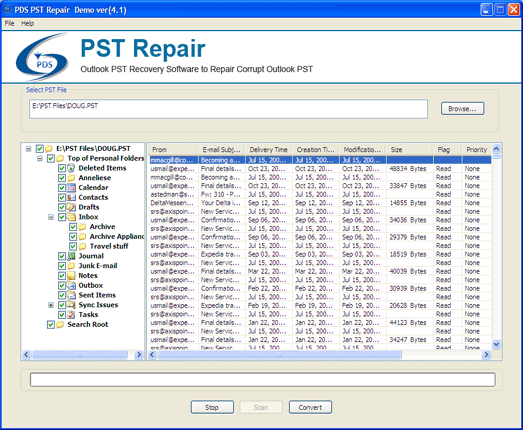Click the Sent Items folder icon
The image size is (523, 430).
tap(71, 295)
